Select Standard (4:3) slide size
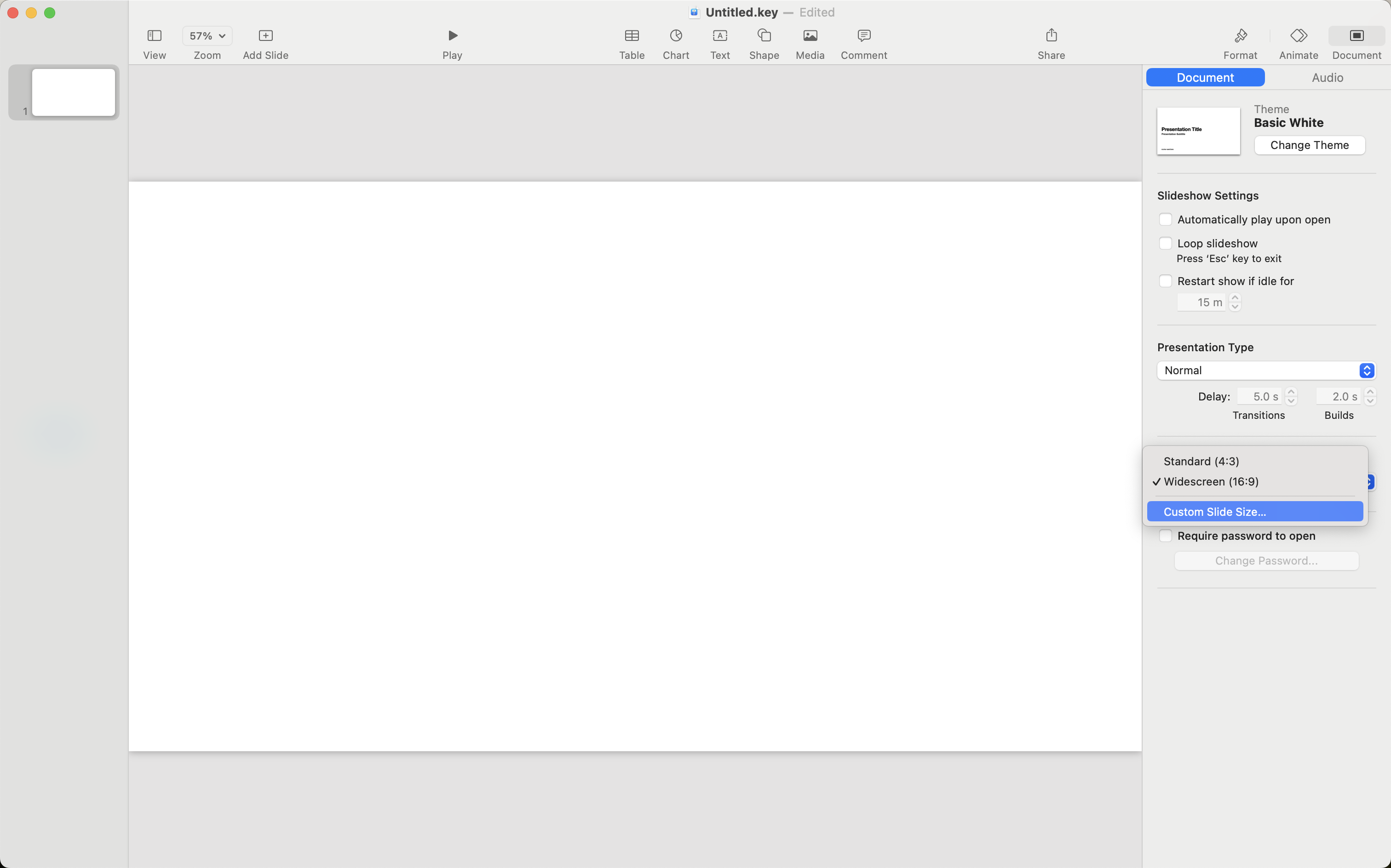 pos(1201,461)
